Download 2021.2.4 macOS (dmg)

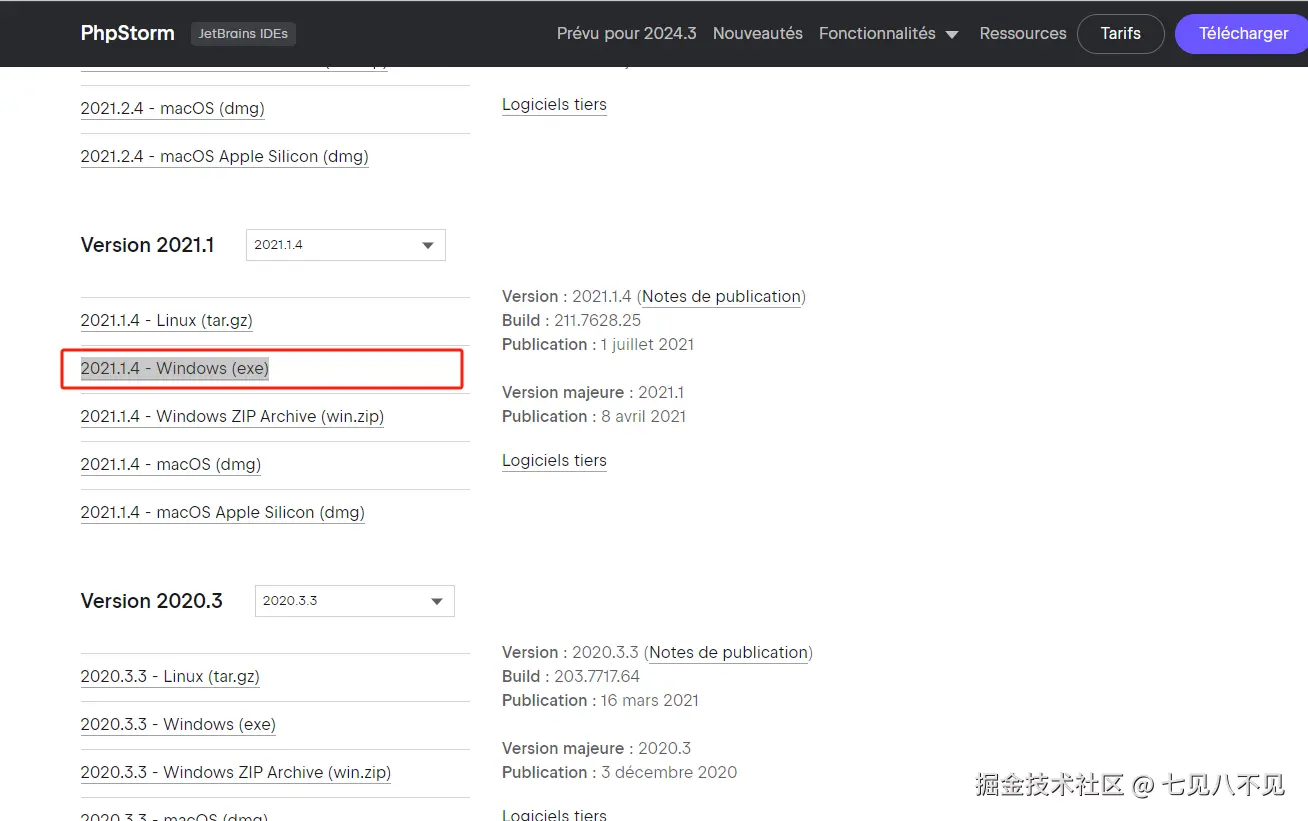coord(173,108)
